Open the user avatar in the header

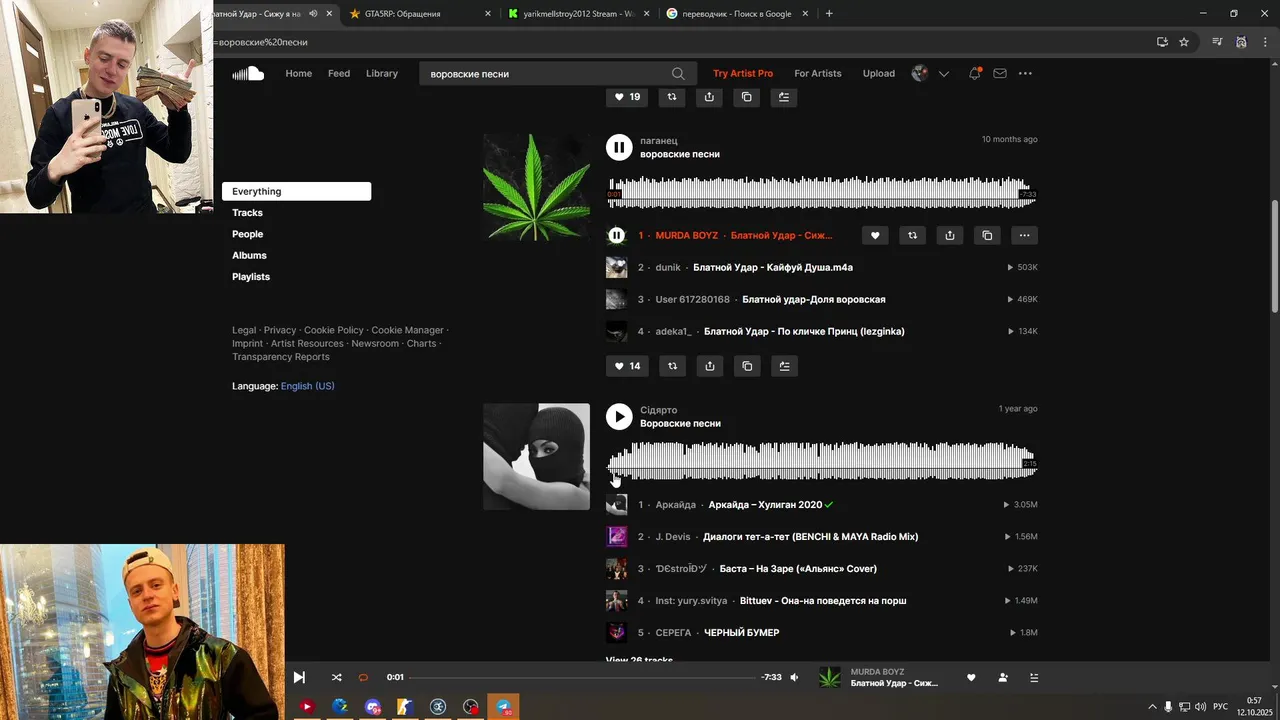(x=920, y=73)
